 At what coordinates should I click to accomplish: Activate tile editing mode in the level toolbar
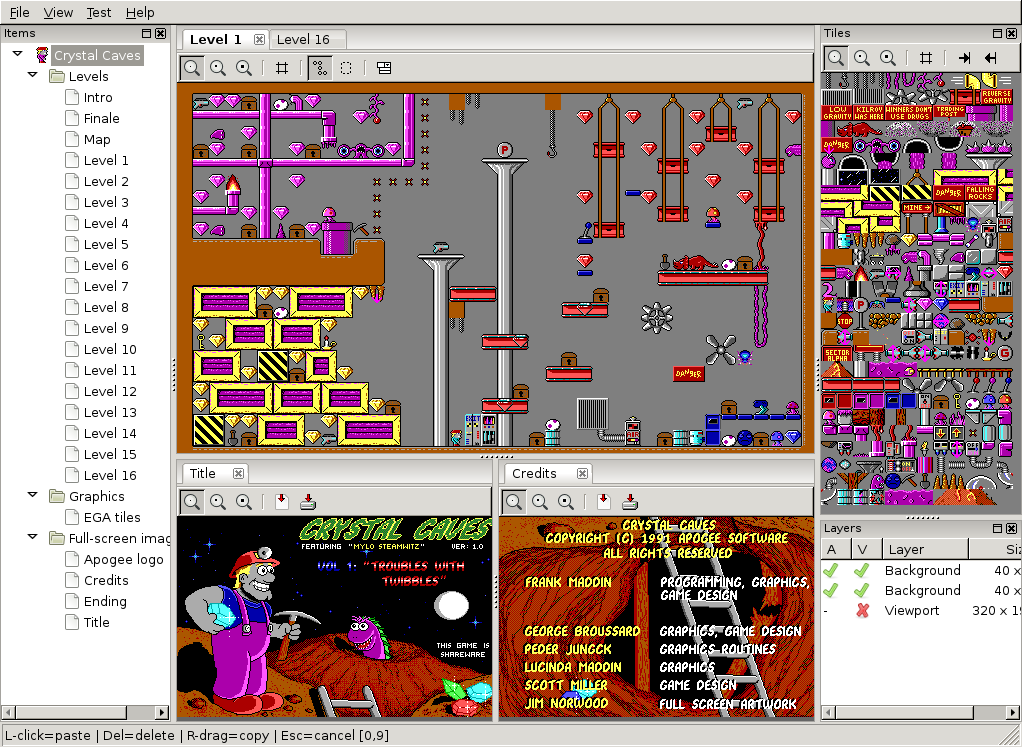pyautogui.click(x=319, y=68)
